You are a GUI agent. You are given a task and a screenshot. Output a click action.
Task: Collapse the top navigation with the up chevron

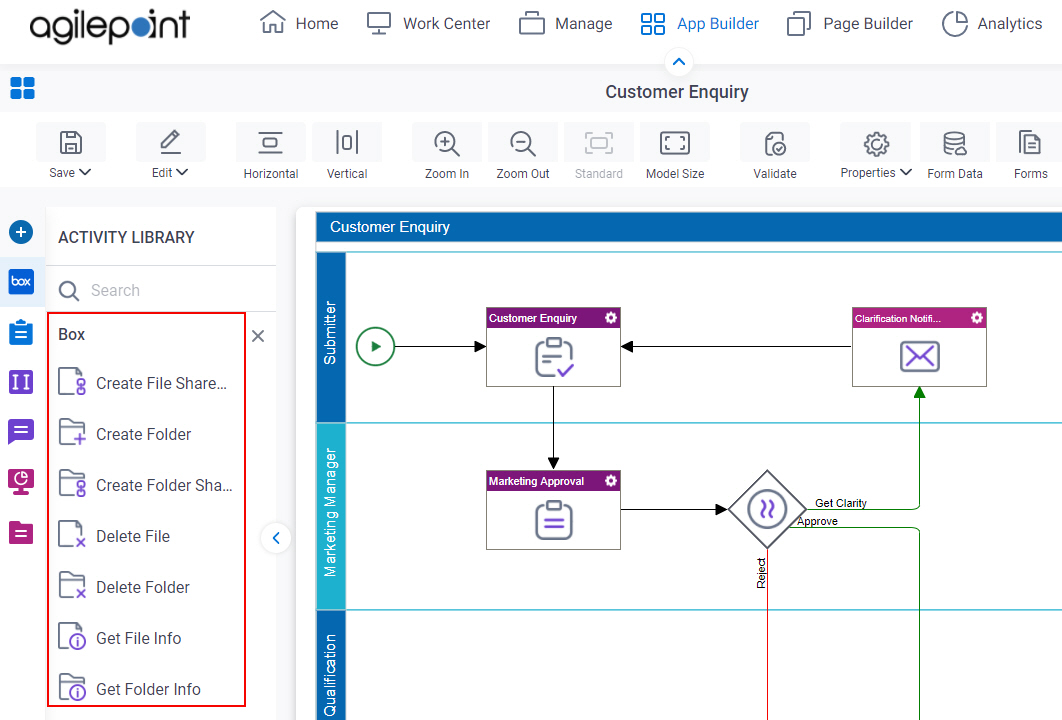pos(679,62)
